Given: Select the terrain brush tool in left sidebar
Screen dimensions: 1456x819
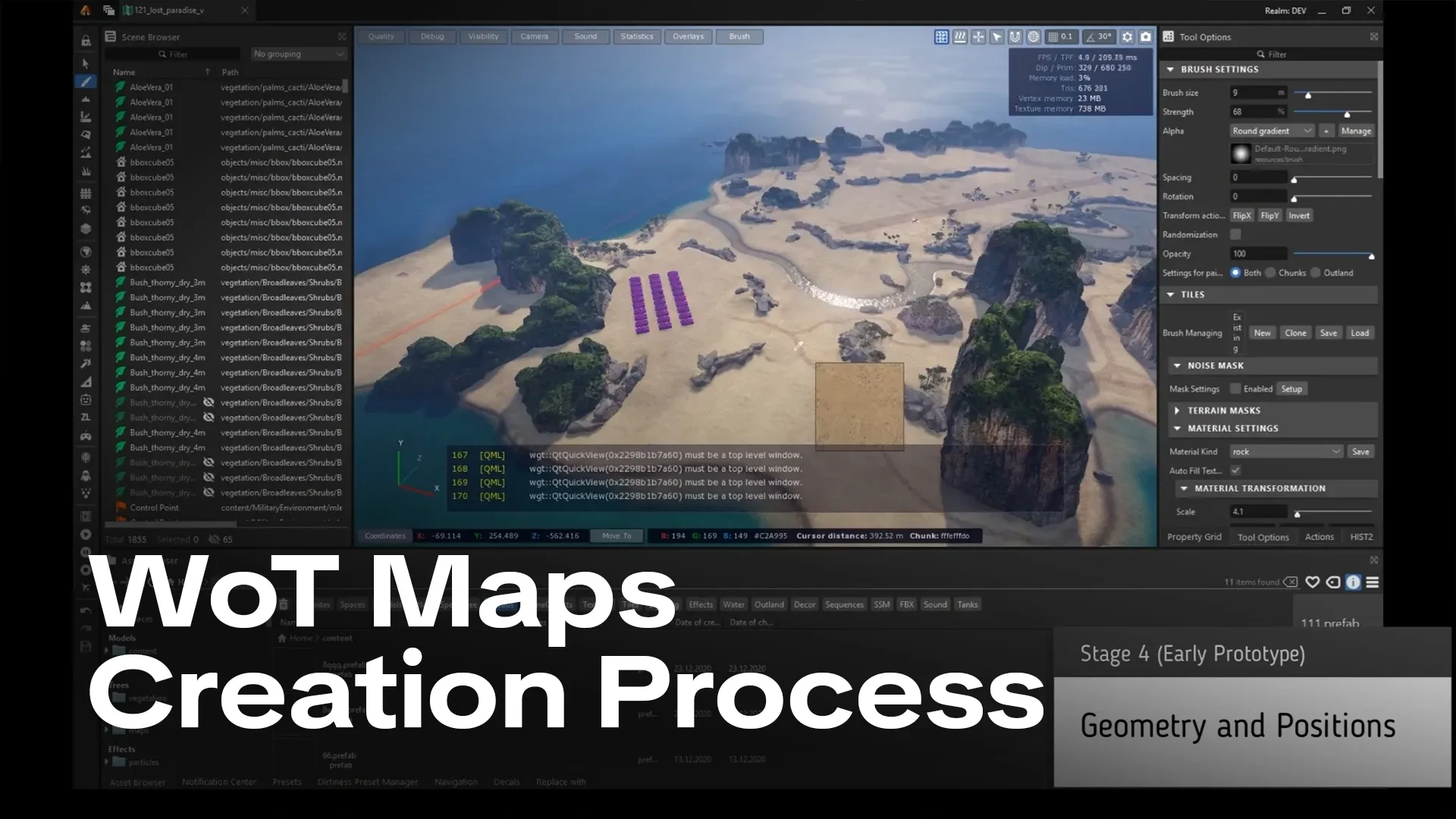Looking at the screenshot, I should point(86,81).
